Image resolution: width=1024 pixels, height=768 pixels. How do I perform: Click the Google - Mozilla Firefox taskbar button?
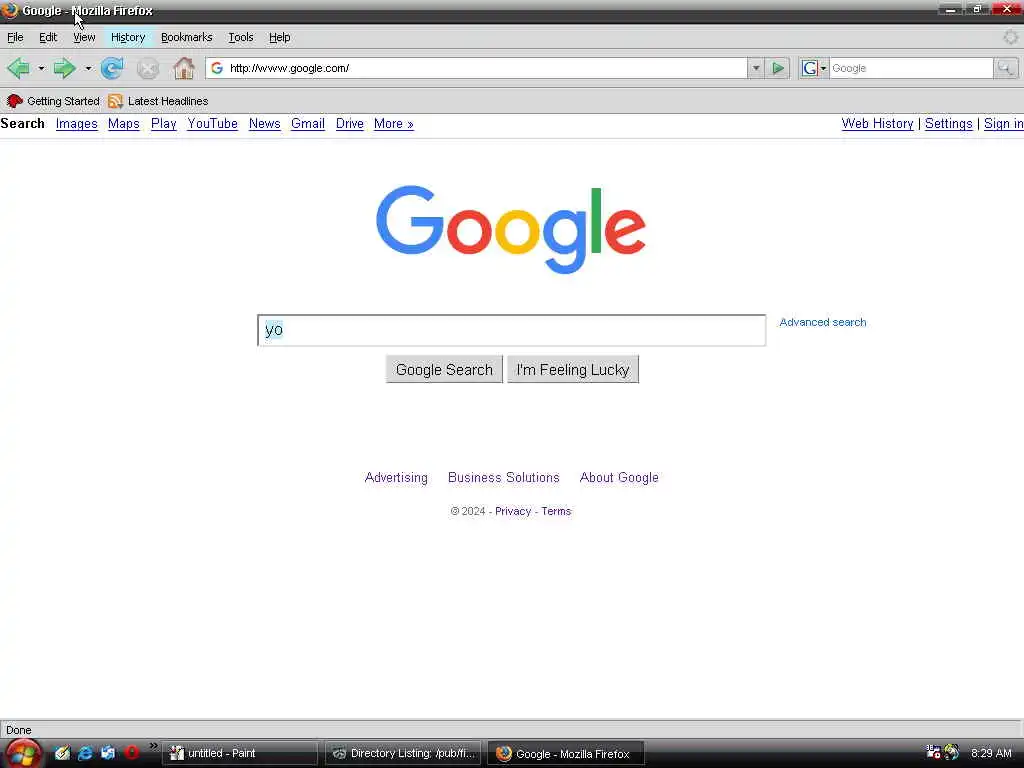[x=566, y=753]
